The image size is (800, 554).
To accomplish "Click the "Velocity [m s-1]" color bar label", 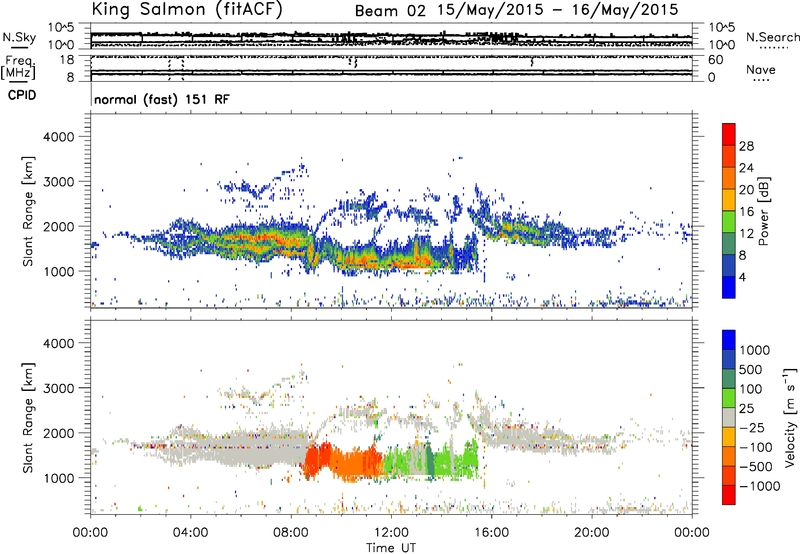I will click(x=790, y=417).
